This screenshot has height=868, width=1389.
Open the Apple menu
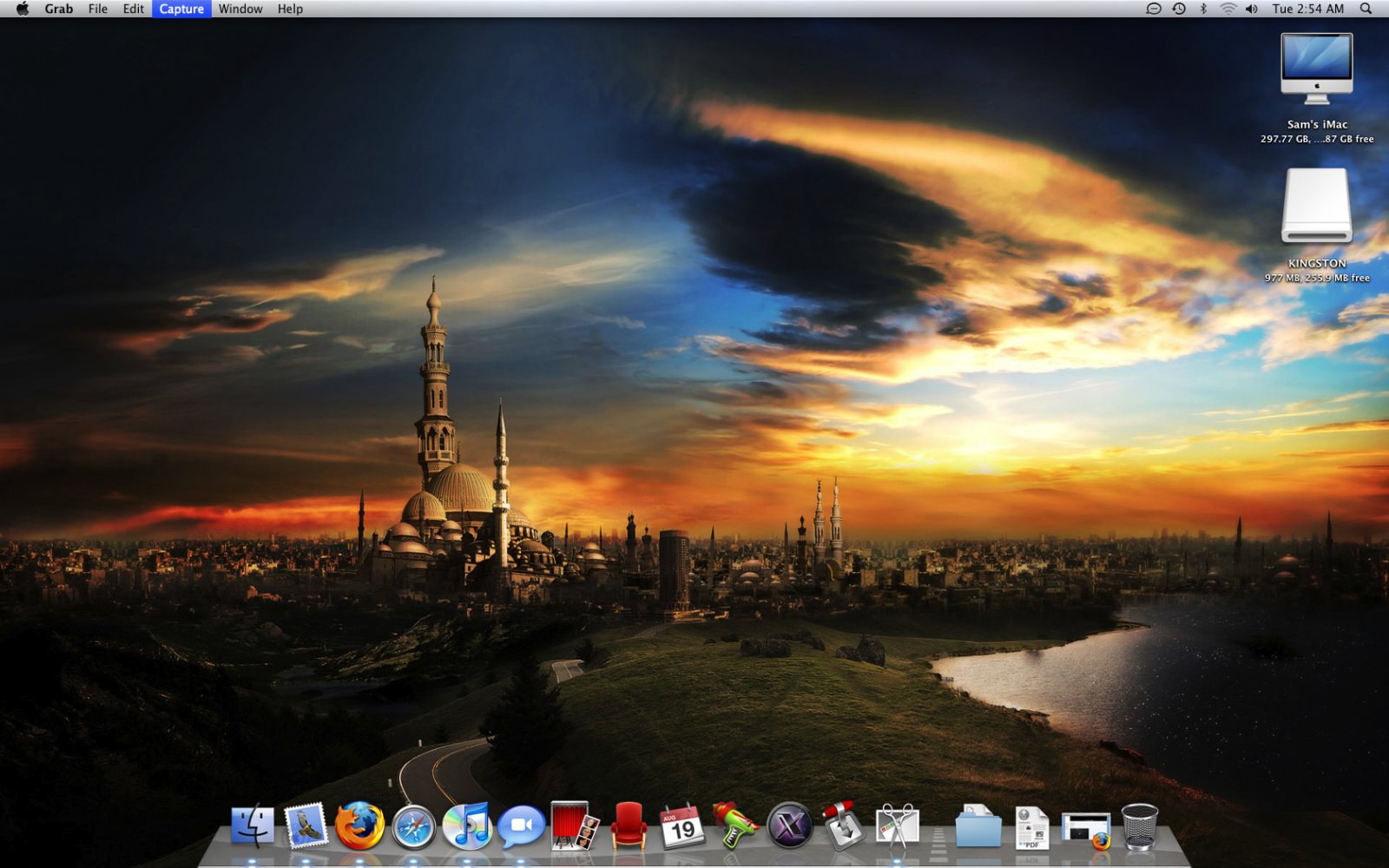(x=23, y=9)
